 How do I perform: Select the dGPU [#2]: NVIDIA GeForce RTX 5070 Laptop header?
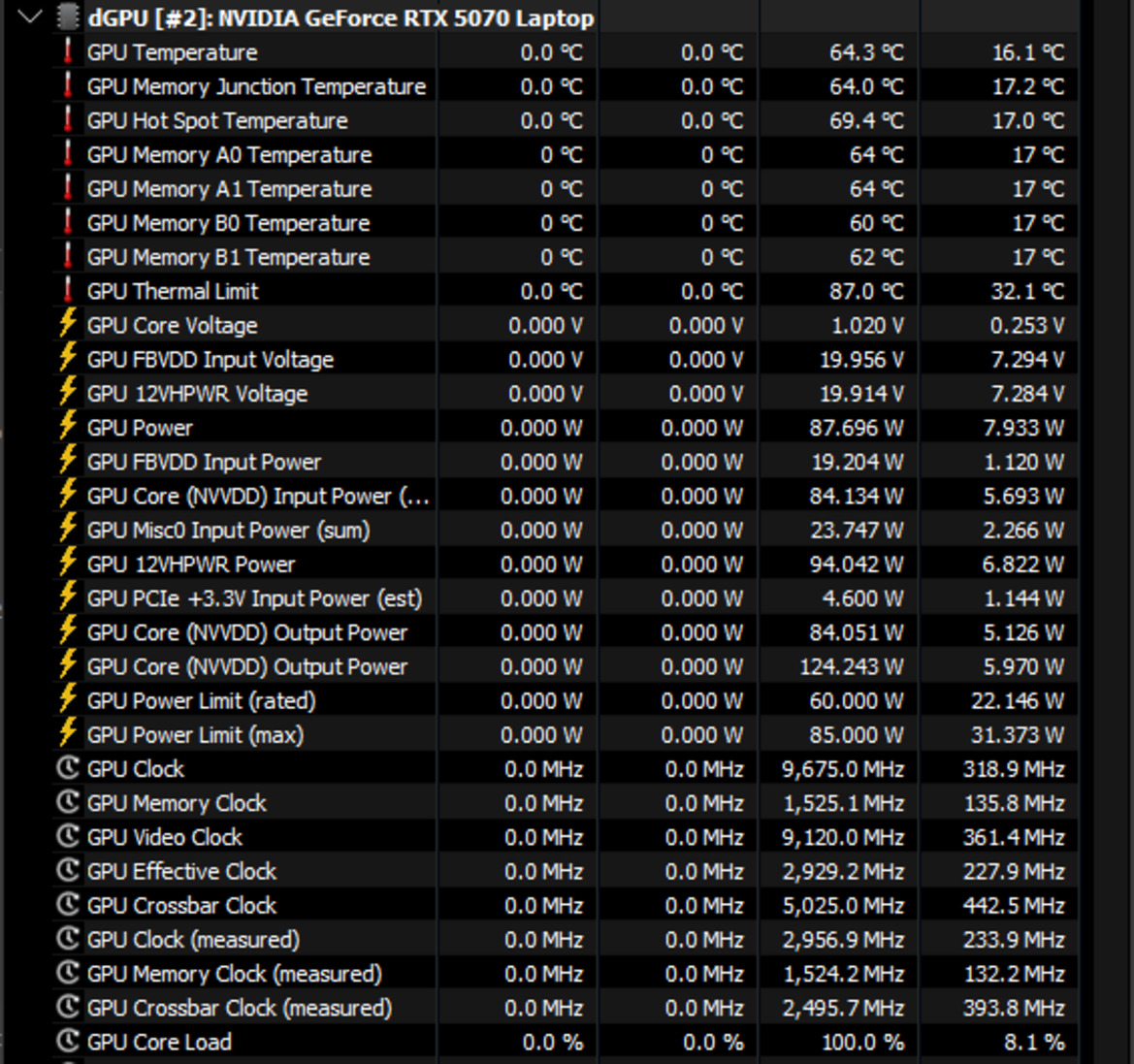[x=340, y=17]
